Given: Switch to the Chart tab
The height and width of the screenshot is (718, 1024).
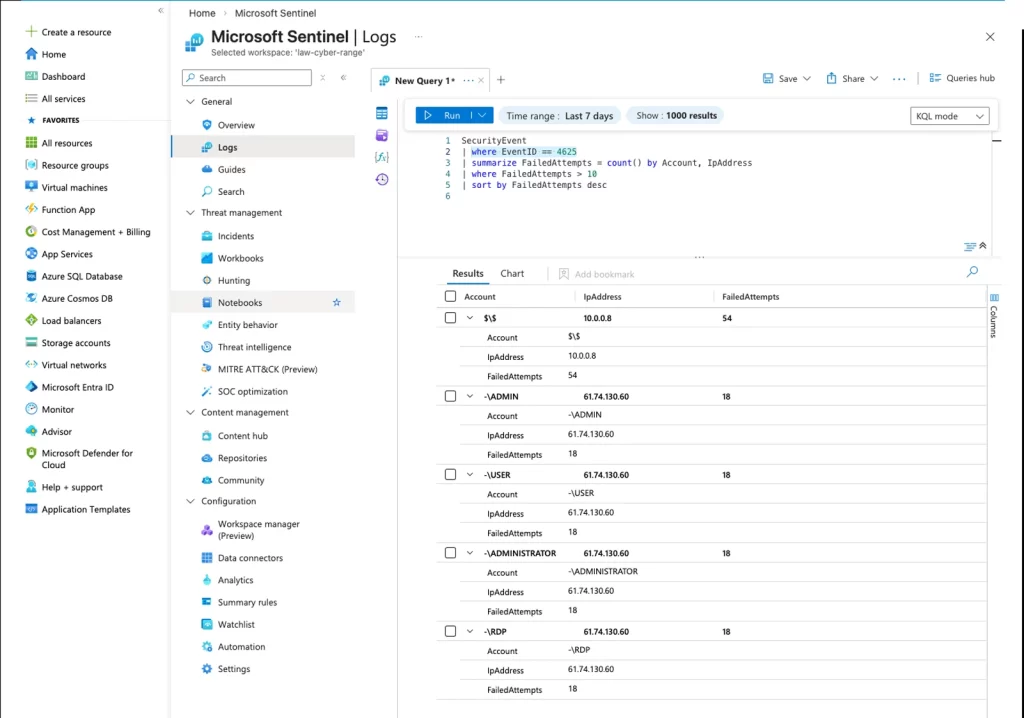Looking at the screenshot, I should point(512,272).
